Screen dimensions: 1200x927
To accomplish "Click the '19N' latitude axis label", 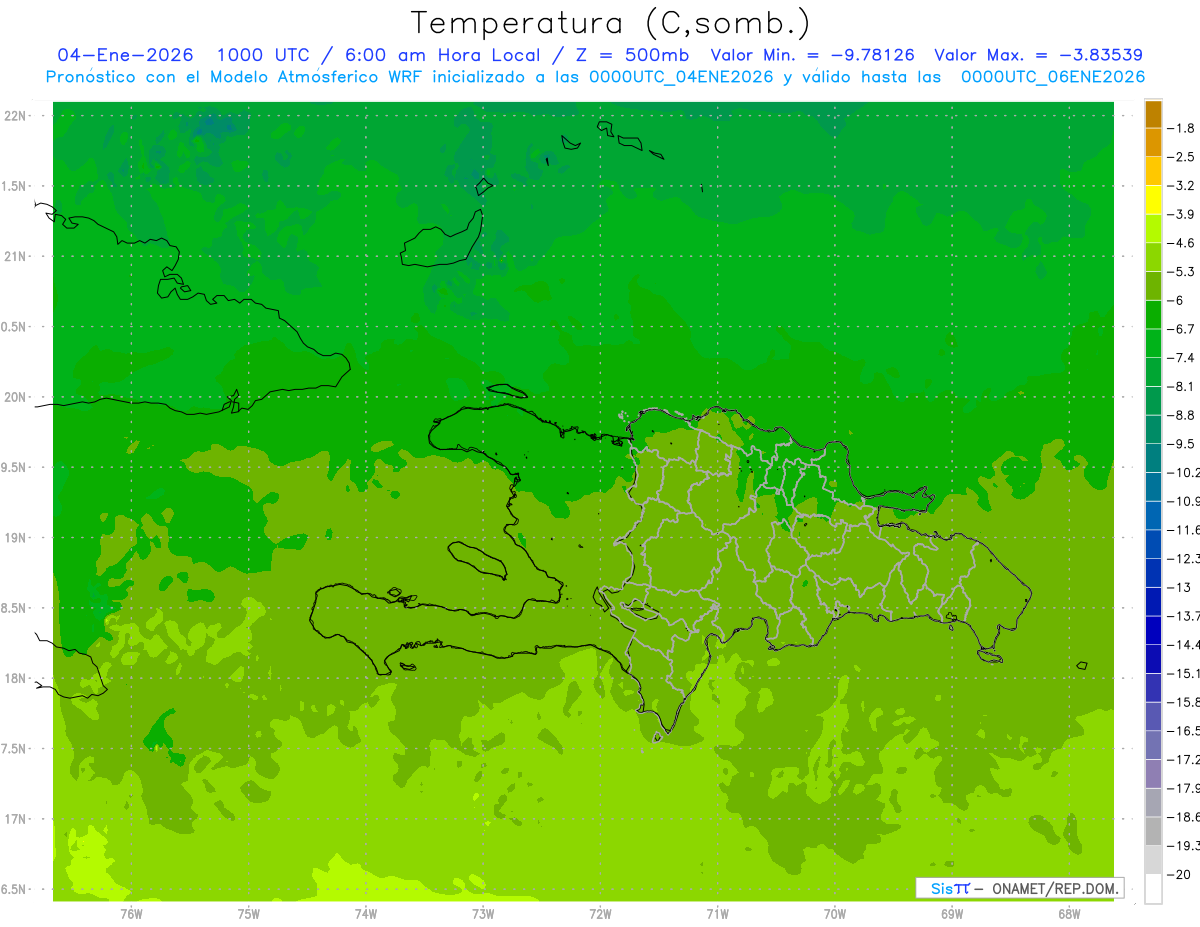I will pyautogui.click(x=16, y=538).
